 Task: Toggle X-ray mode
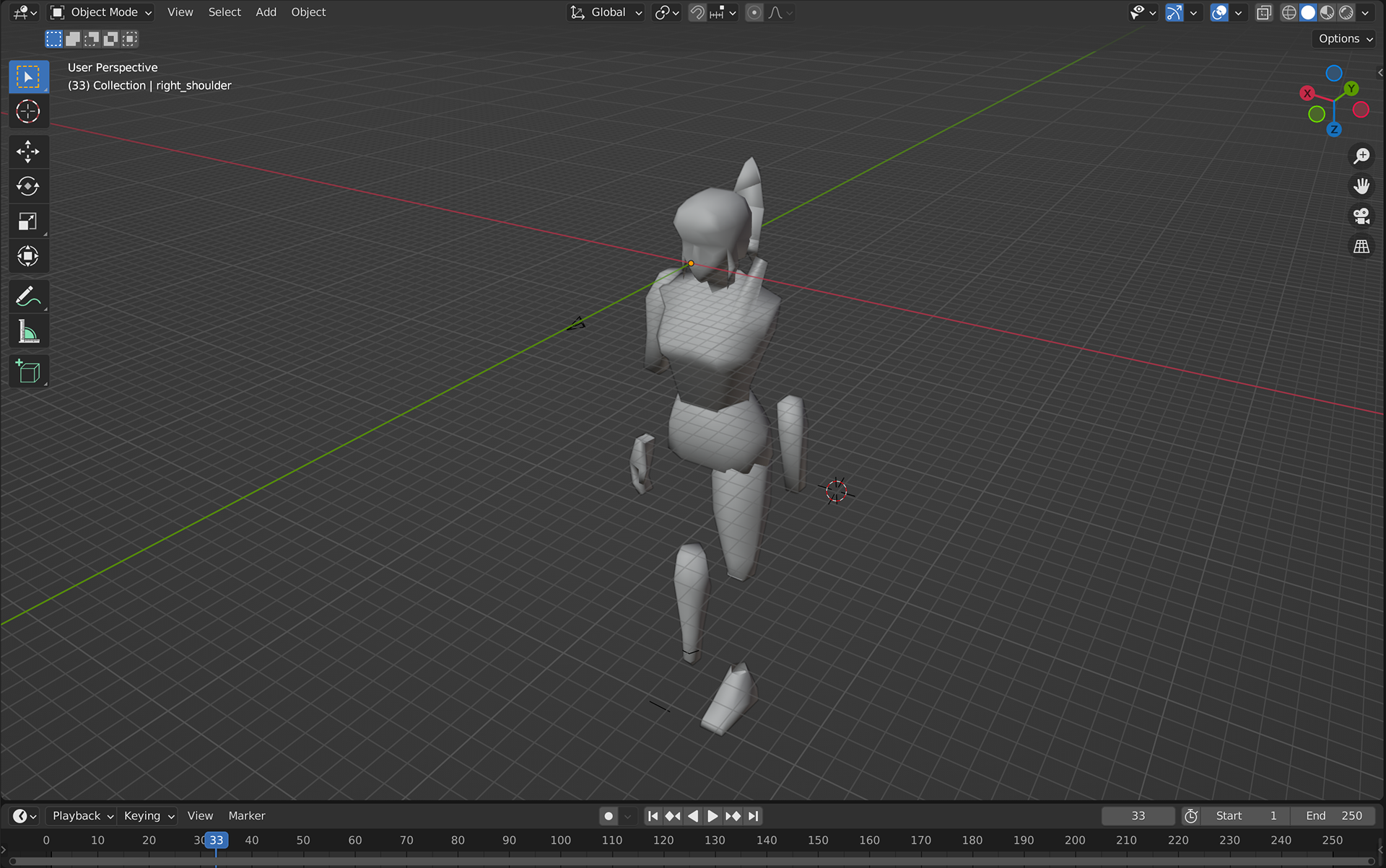(1264, 12)
